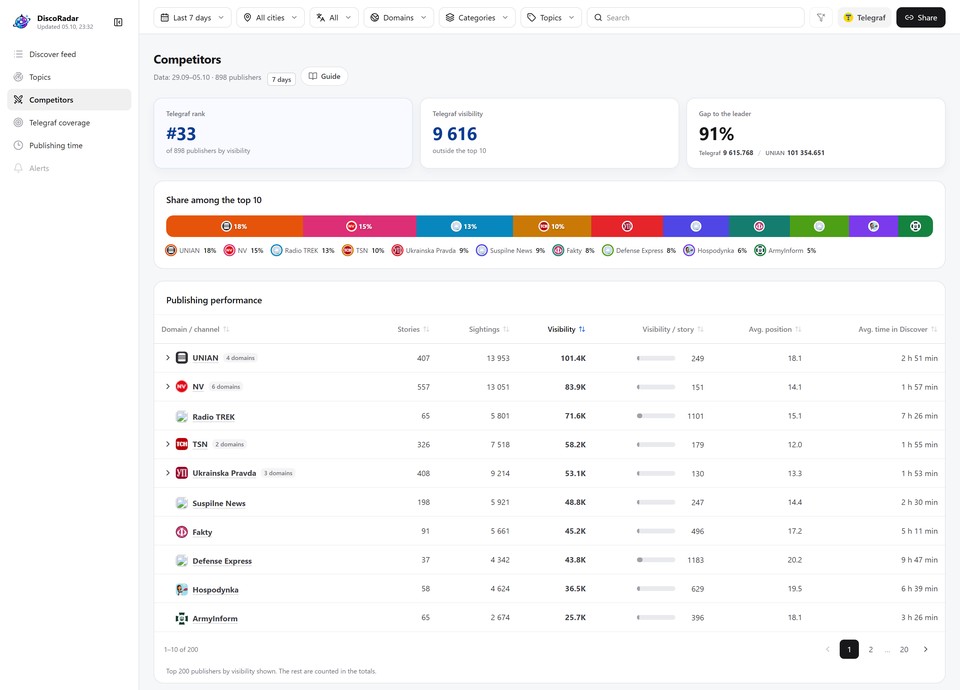This screenshot has width=960, height=690.
Task: Click the DiscoRadar logo icon
Action: [x=21, y=21]
